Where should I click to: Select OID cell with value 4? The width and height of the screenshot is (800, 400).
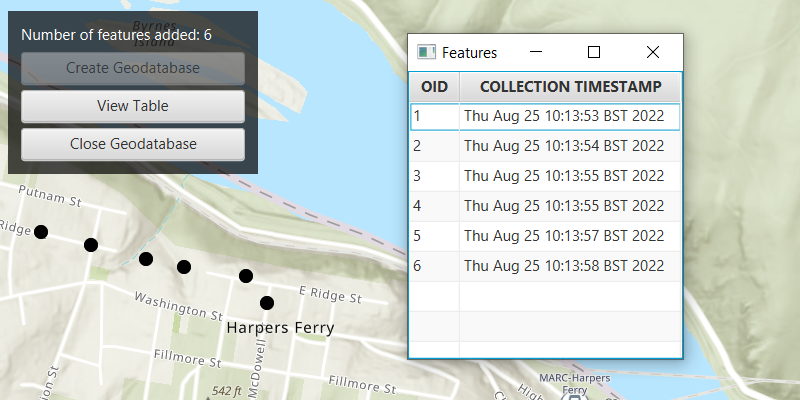435,206
